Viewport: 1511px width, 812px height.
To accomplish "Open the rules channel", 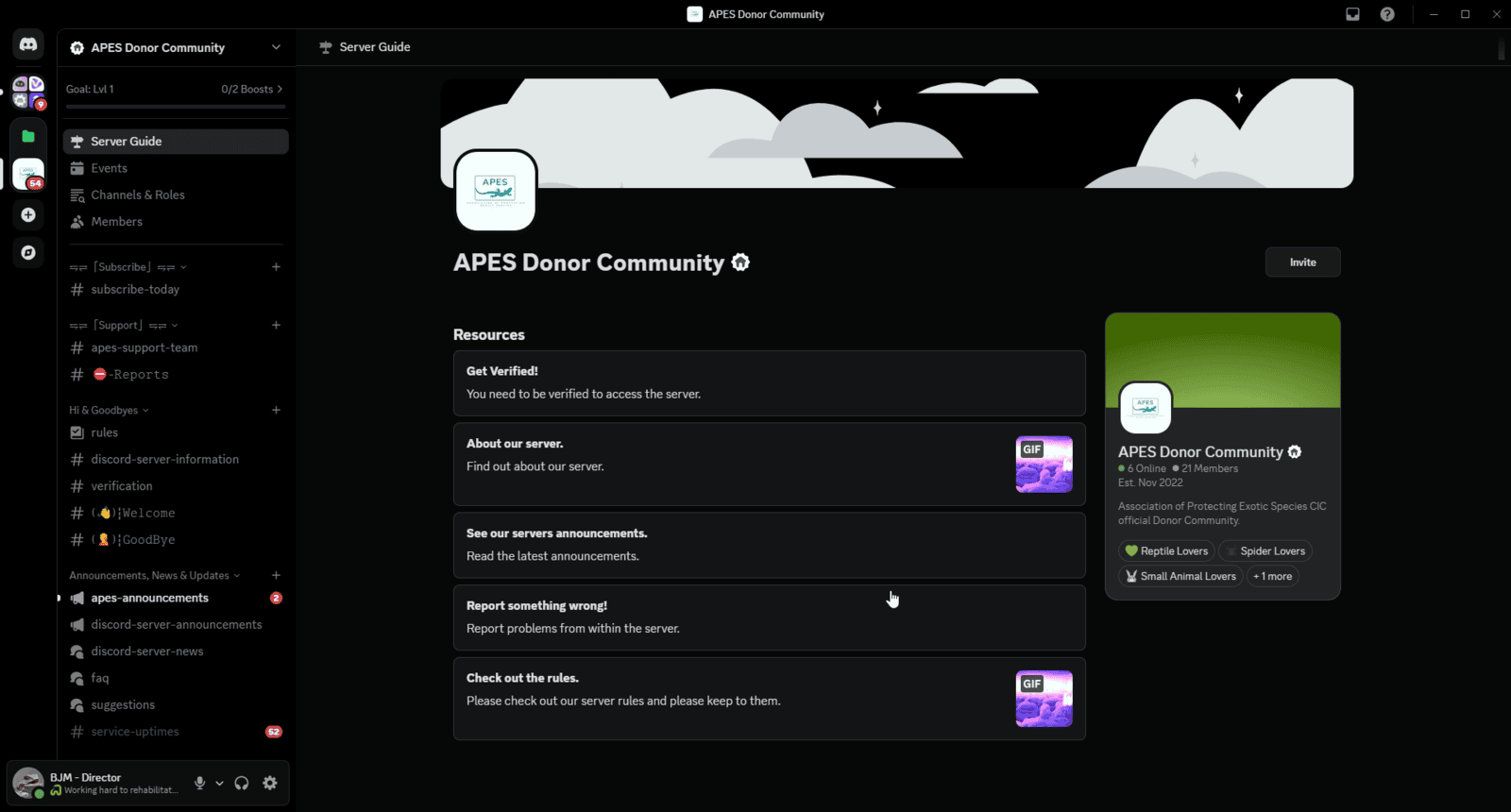I will pos(176,432).
